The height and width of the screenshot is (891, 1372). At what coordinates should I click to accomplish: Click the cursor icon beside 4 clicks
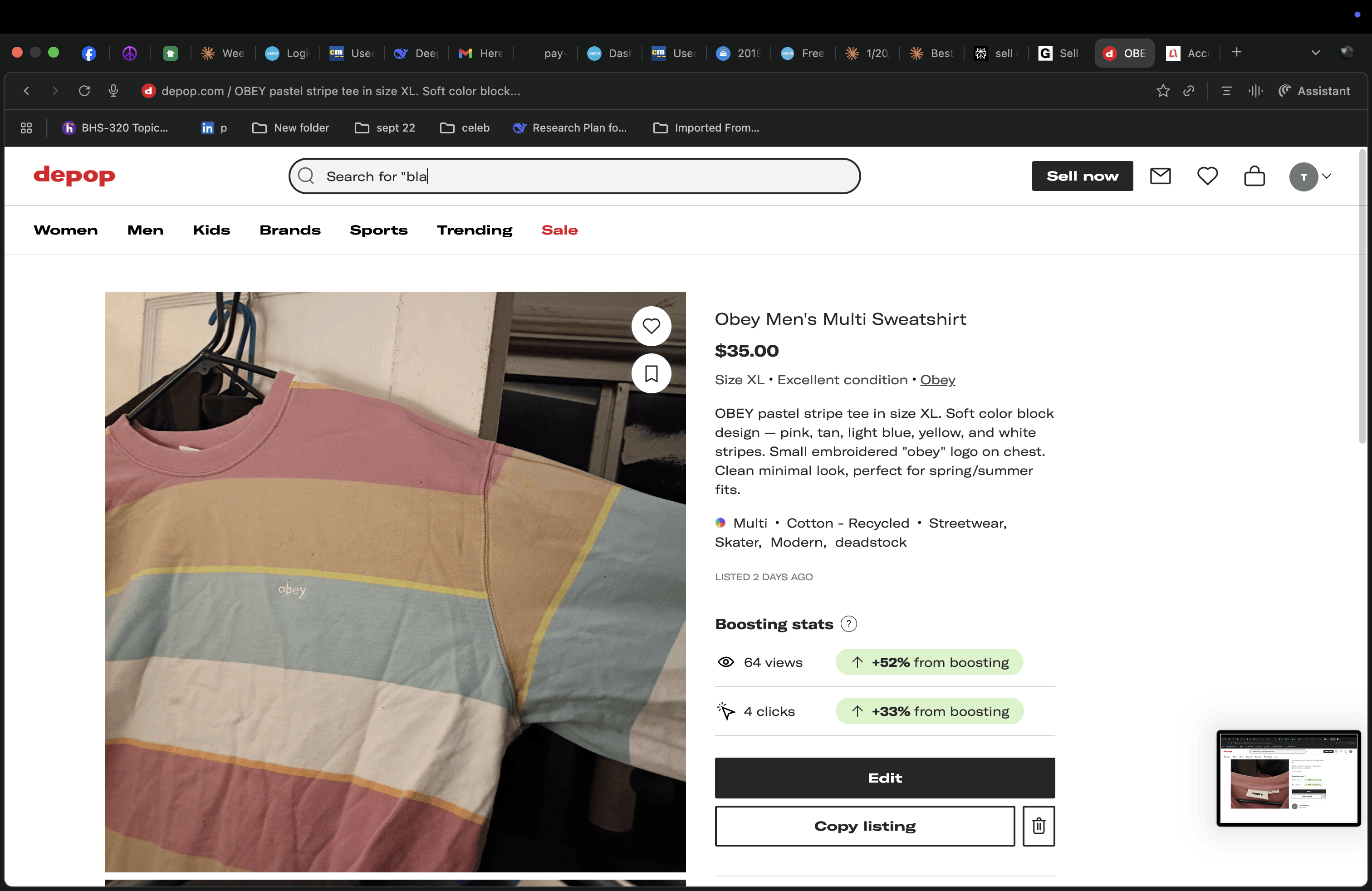pyautogui.click(x=726, y=711)
